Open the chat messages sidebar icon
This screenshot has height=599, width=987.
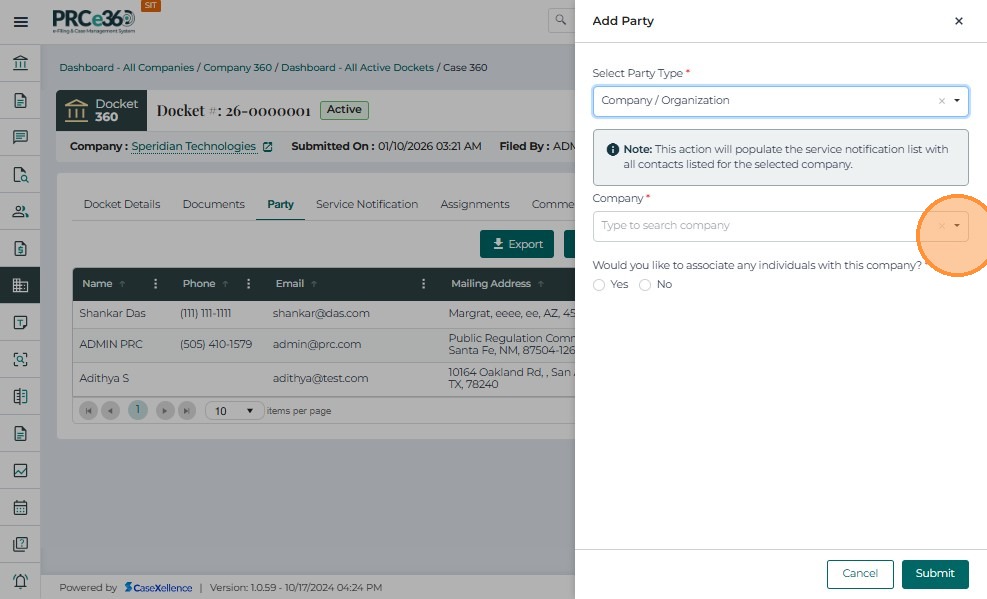20,137
